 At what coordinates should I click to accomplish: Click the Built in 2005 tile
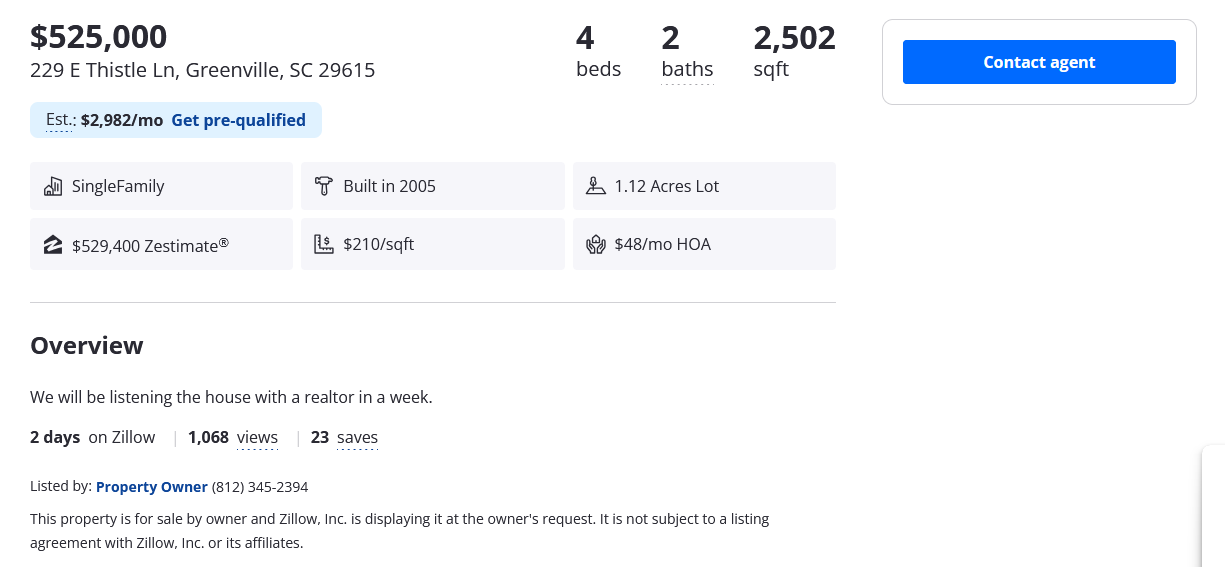coord(432,186)
